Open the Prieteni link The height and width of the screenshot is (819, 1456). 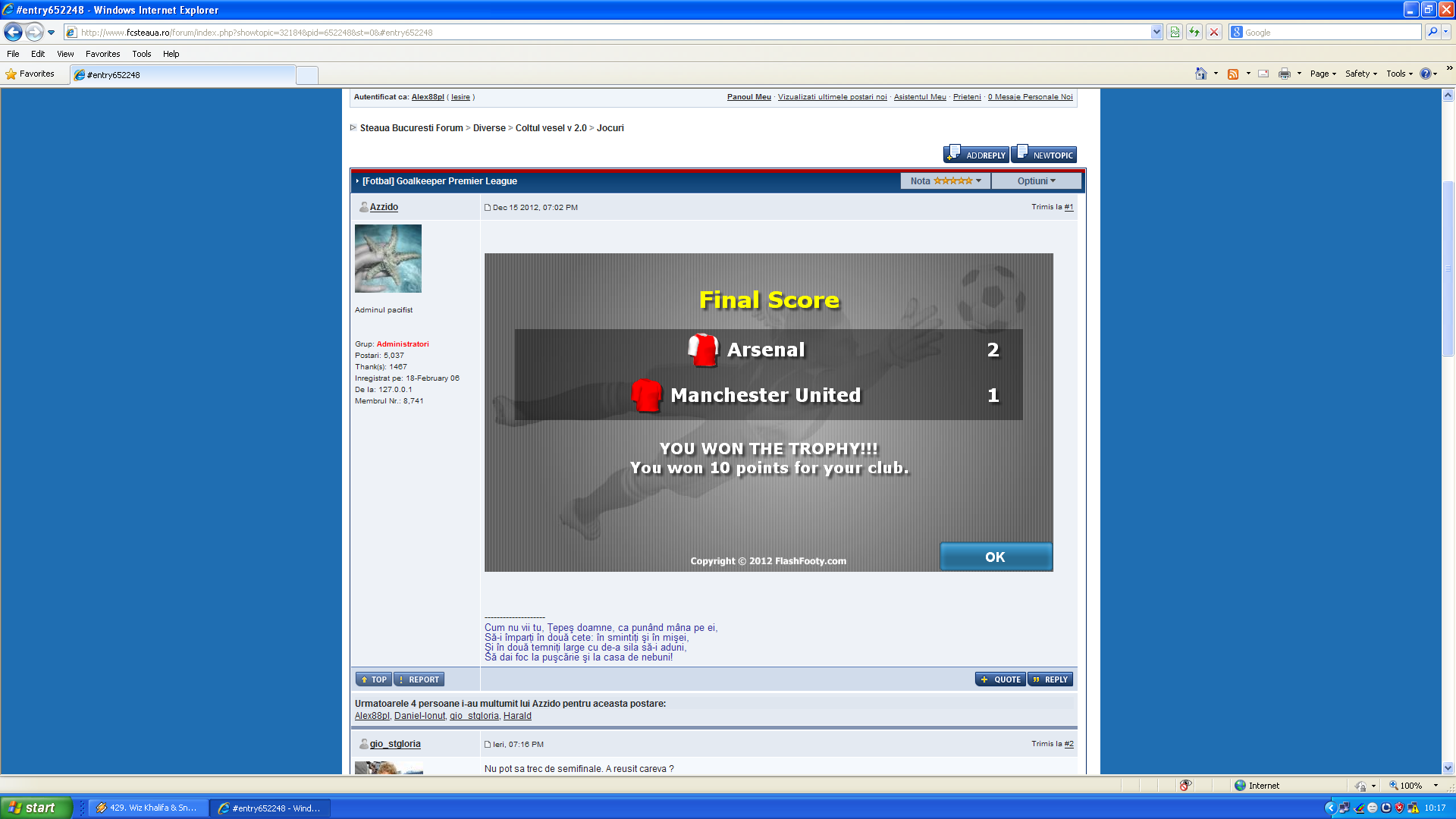click(967, 97)
